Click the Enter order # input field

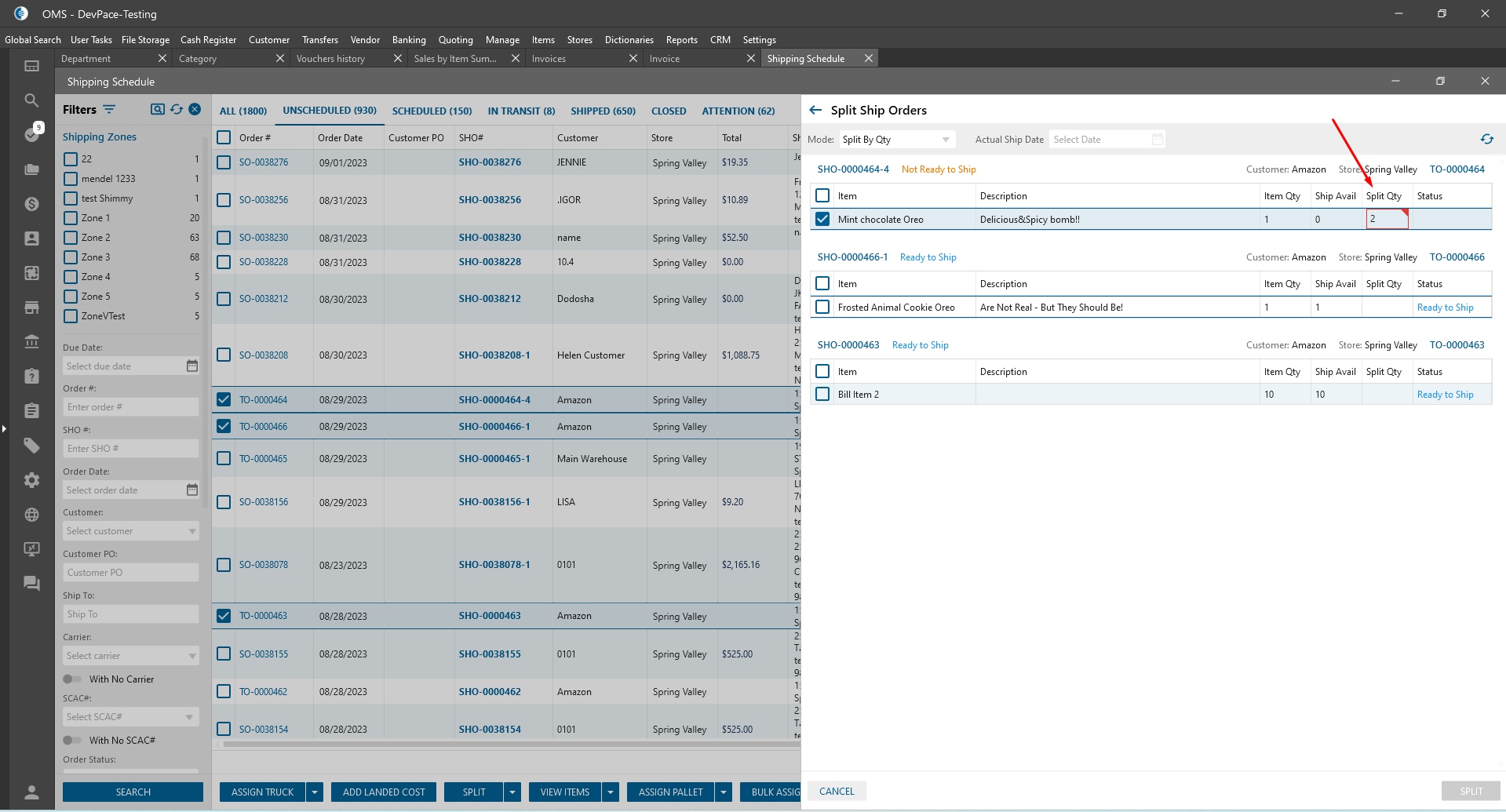(x=130, y=407)
